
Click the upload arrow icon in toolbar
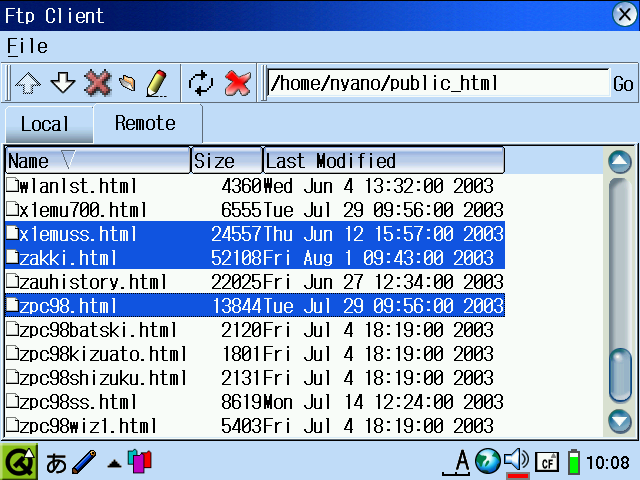coord(29,83)
